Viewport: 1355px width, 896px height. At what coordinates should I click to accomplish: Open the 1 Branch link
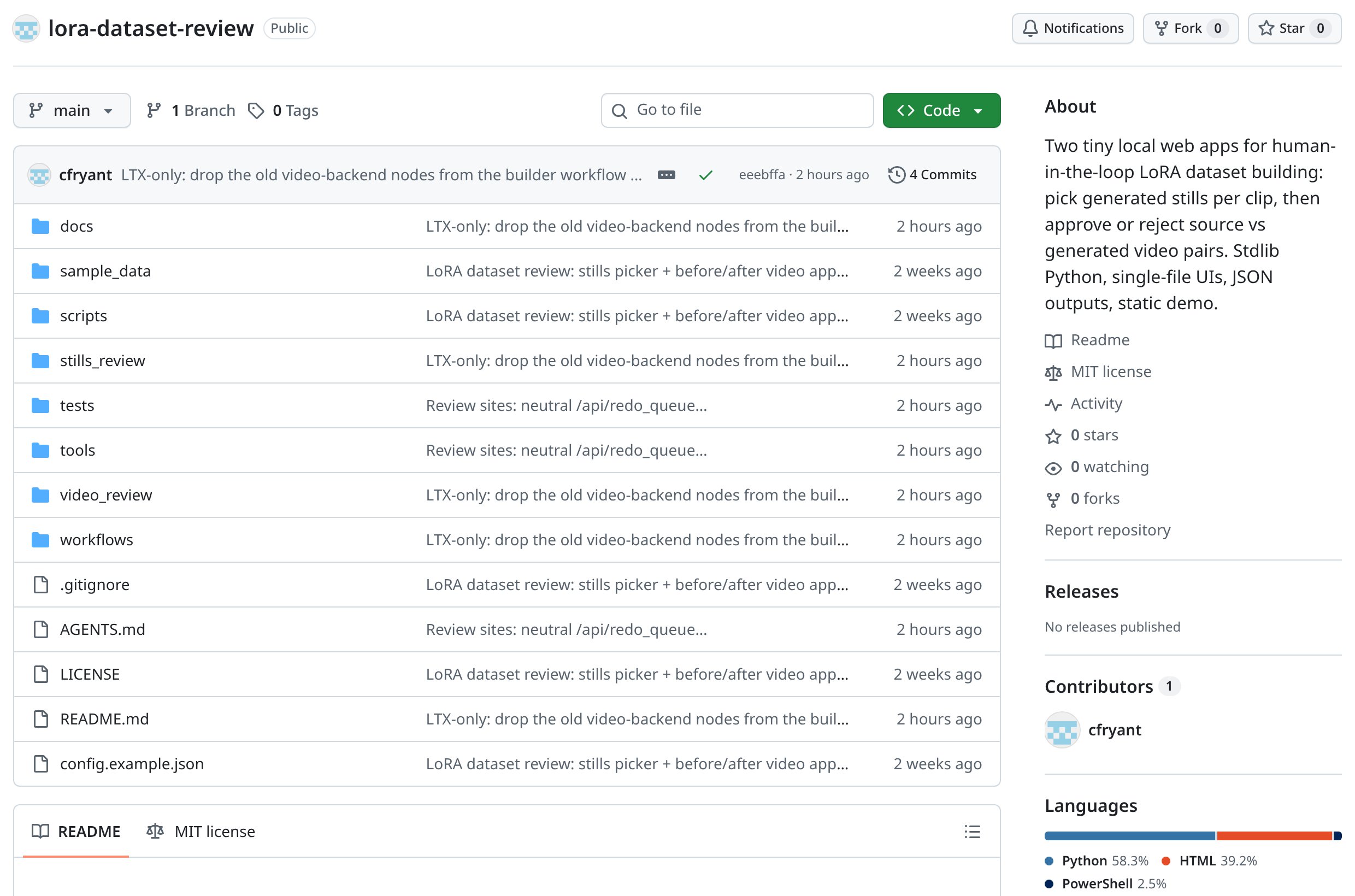click(x=191, y=110)
